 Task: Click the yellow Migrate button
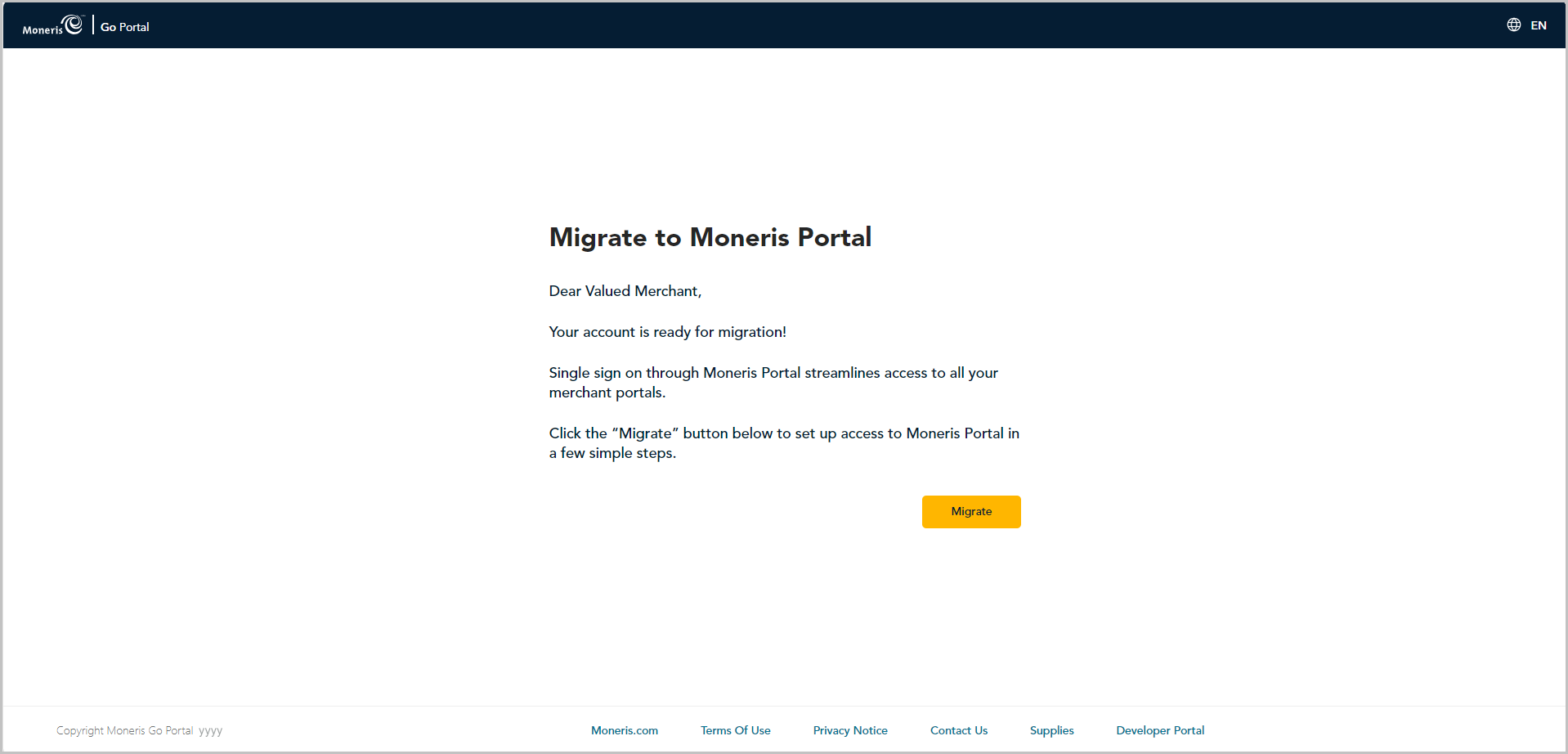tap(971, 512)
